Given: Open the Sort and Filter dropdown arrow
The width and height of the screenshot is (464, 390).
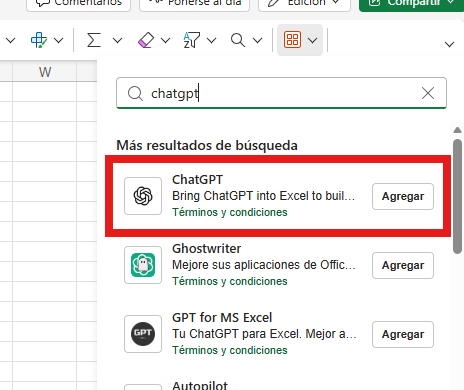Looking at the screenshot, I should 211,41.
